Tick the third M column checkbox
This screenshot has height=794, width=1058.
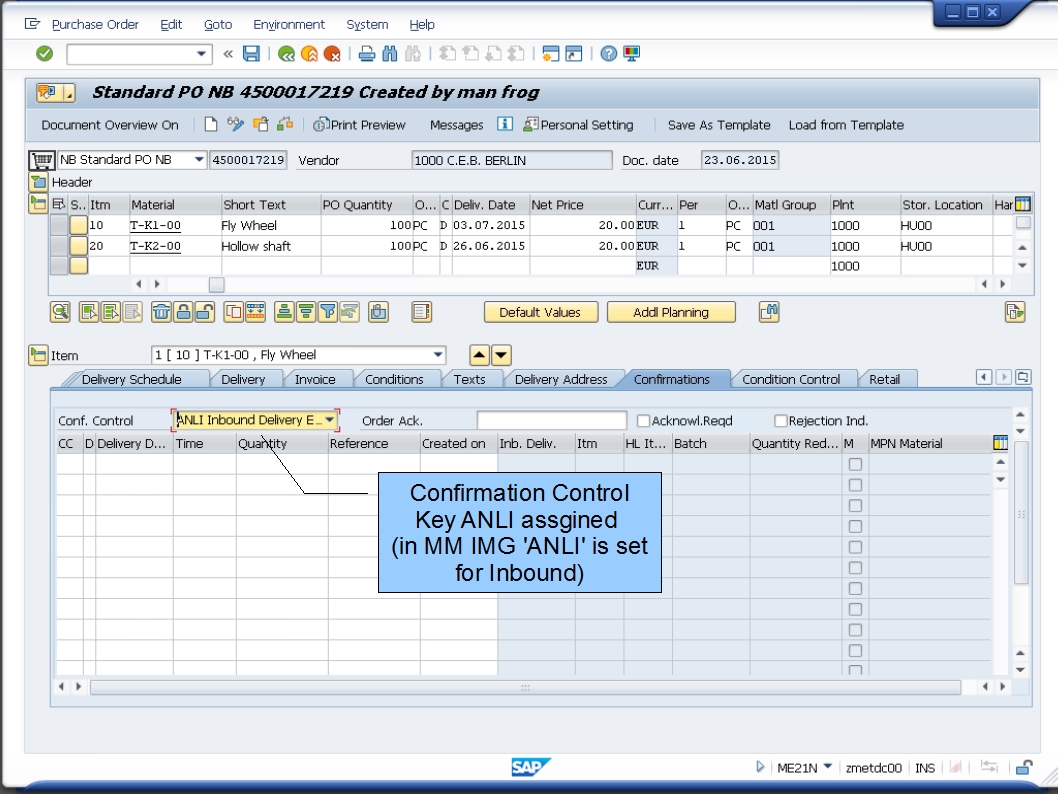pyautogui.click(x=855, y=506)
